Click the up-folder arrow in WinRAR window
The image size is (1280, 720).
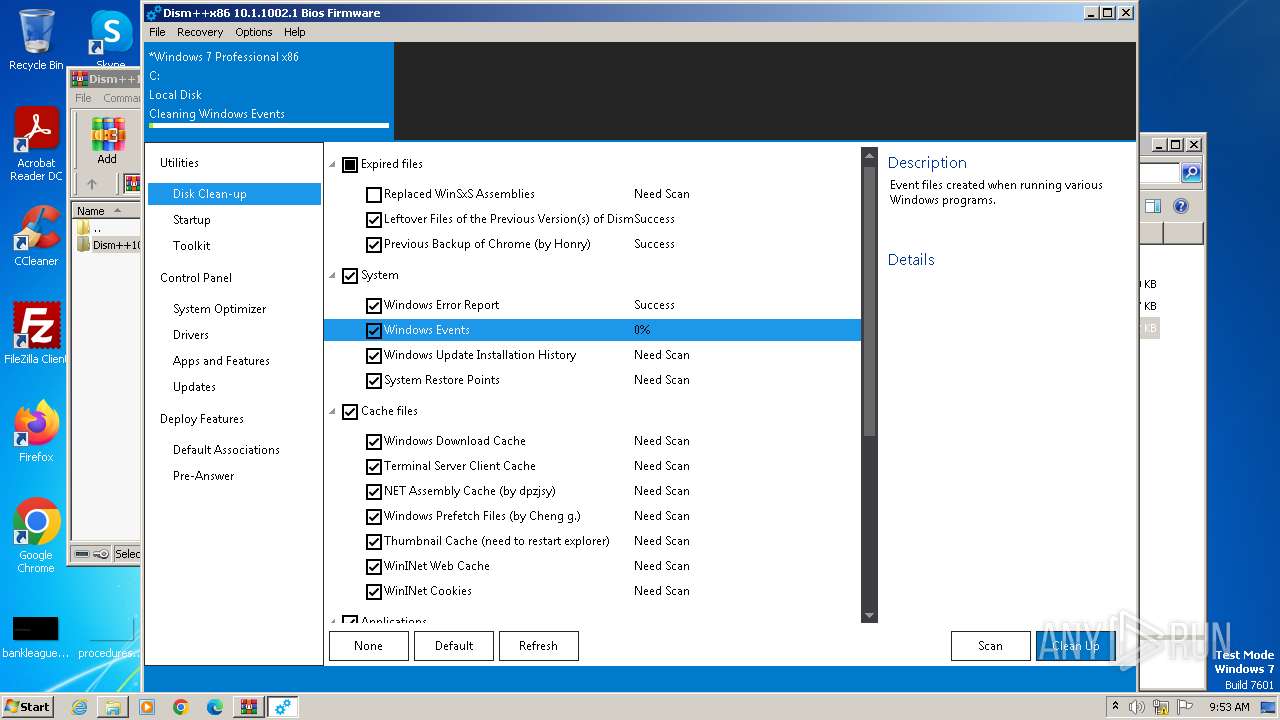coord(92,184)
